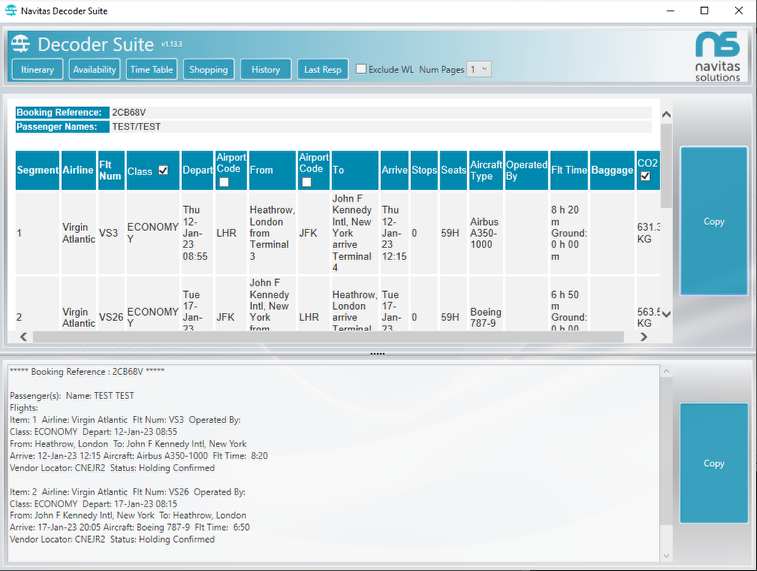This screenshot has width=757, height=571.
Task: Click the passenger name TEST/TEST
Action: [137, 127]
